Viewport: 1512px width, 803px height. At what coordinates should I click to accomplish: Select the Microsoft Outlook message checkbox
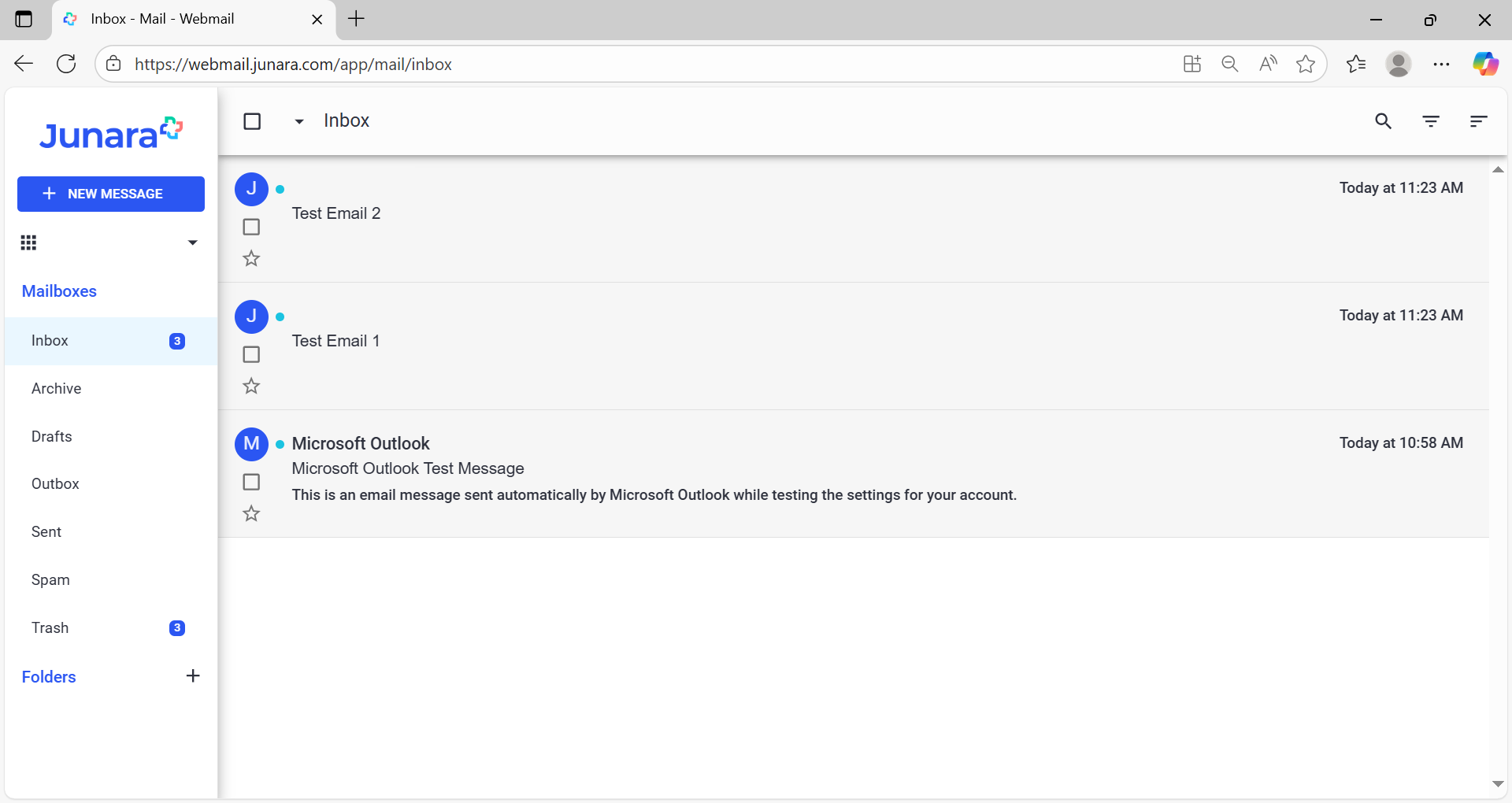(251, 482)
